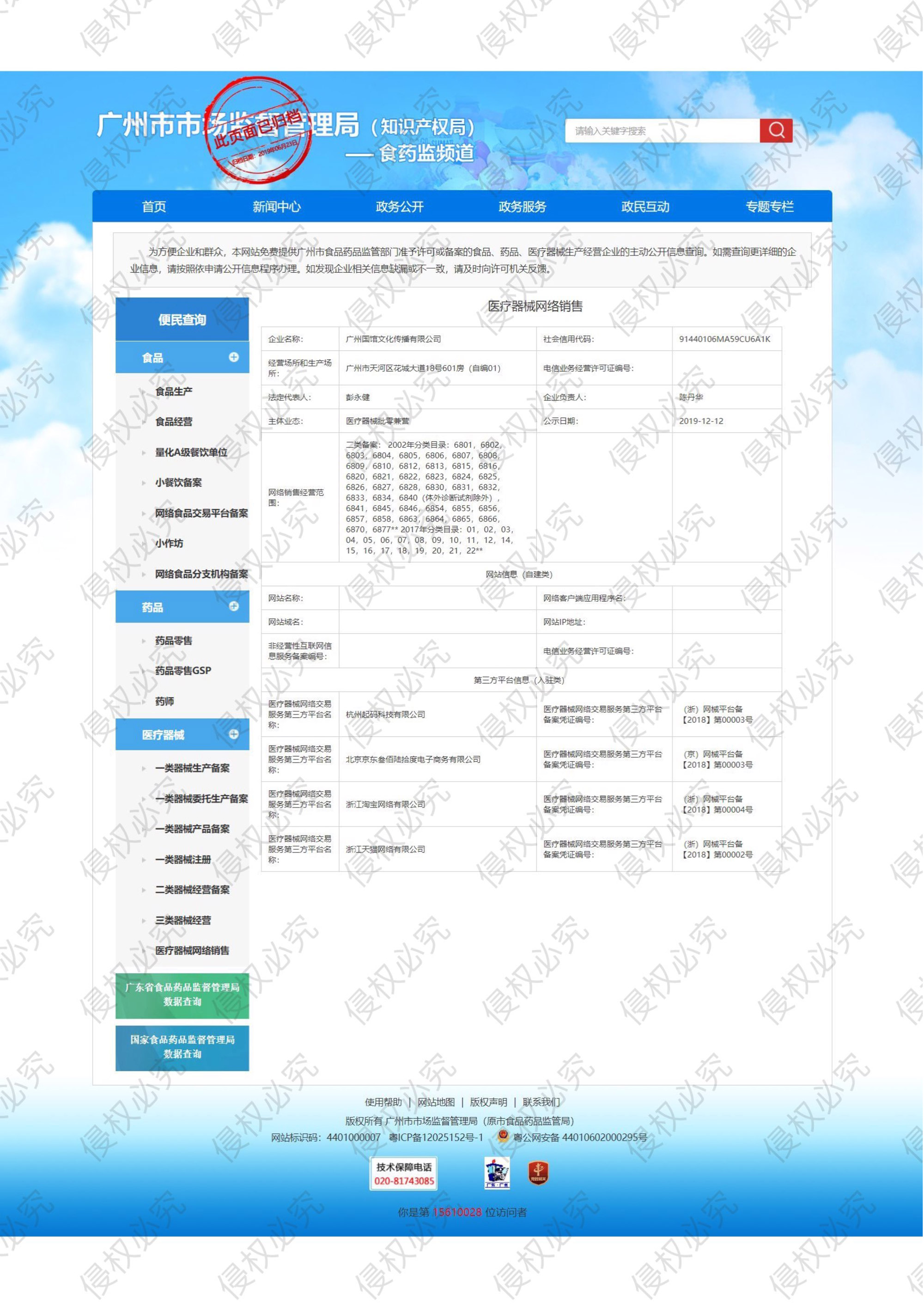Click the 版权声明 footer link
Viewport: 924px width, 1308px height.
[488, 1102]
